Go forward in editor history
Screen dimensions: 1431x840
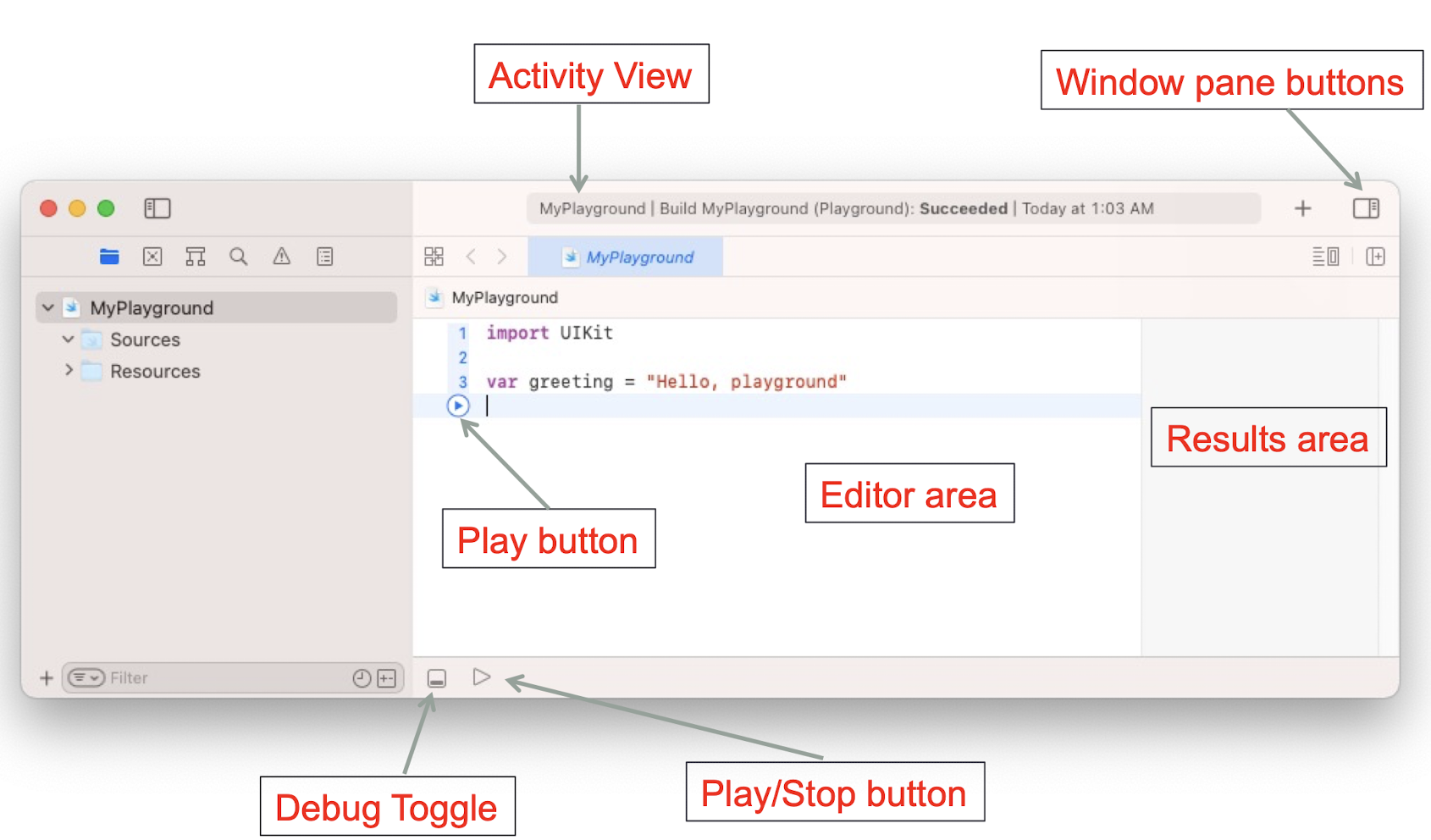(x=502, y=257)
